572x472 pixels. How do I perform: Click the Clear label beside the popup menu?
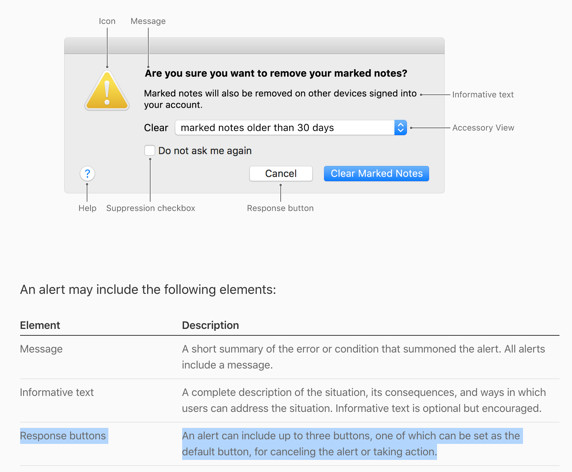156,128
